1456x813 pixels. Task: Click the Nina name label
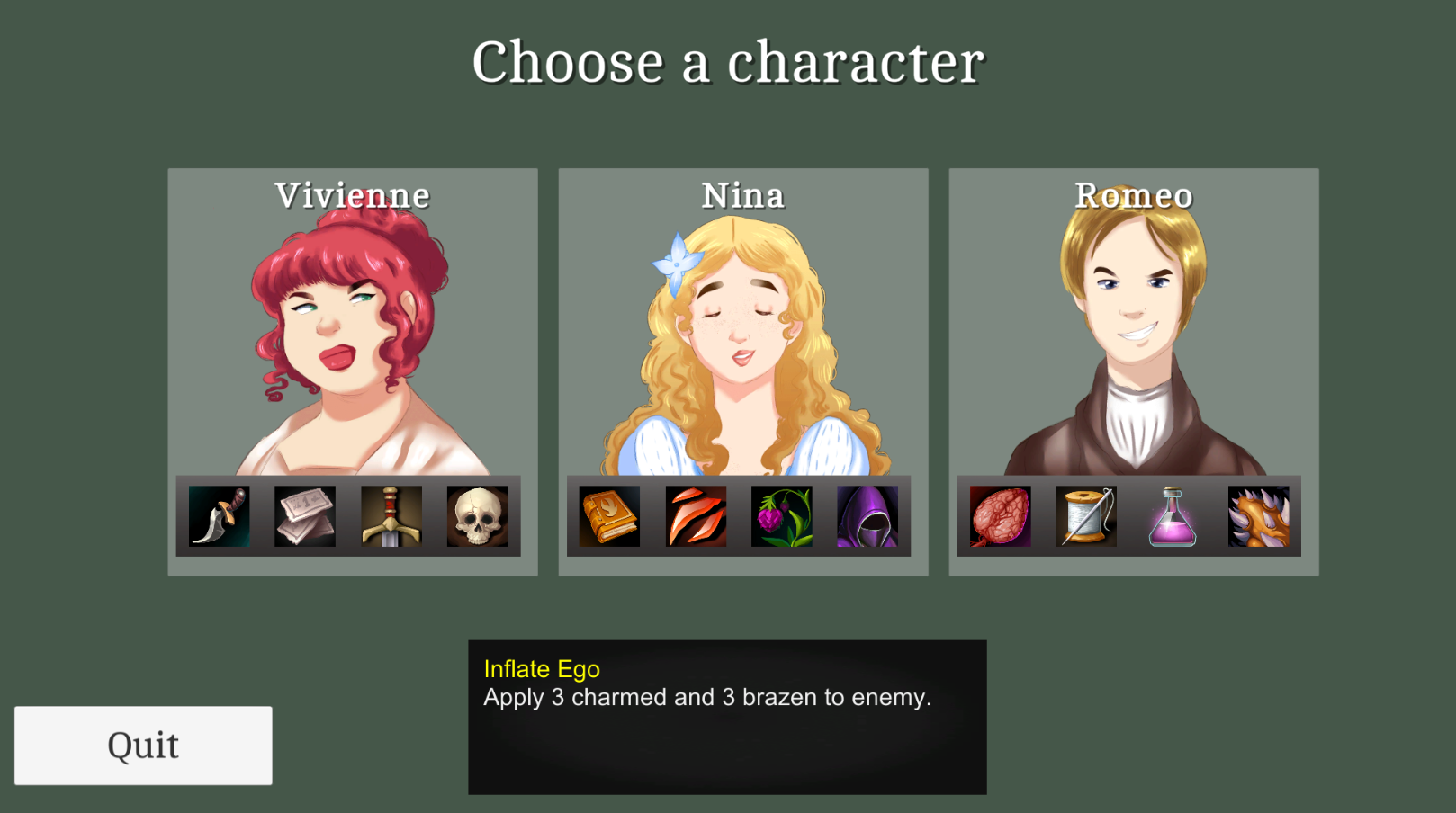743,195
